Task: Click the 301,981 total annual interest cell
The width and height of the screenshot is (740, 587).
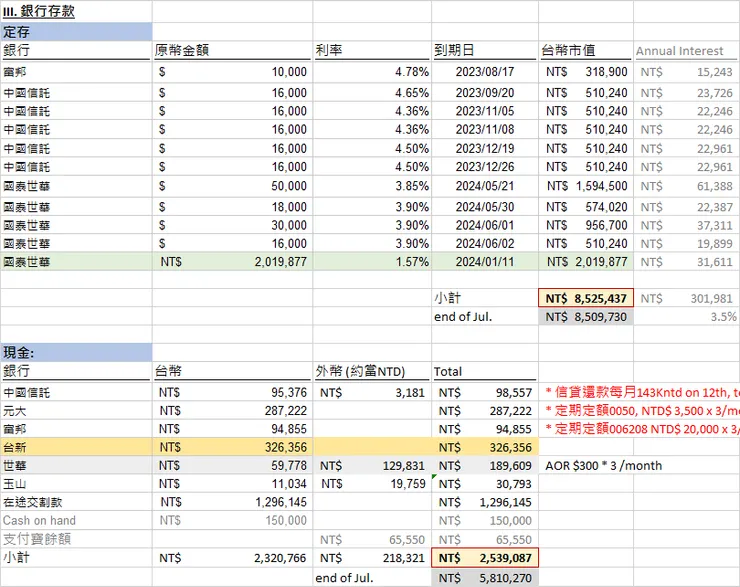Action: 686,298
